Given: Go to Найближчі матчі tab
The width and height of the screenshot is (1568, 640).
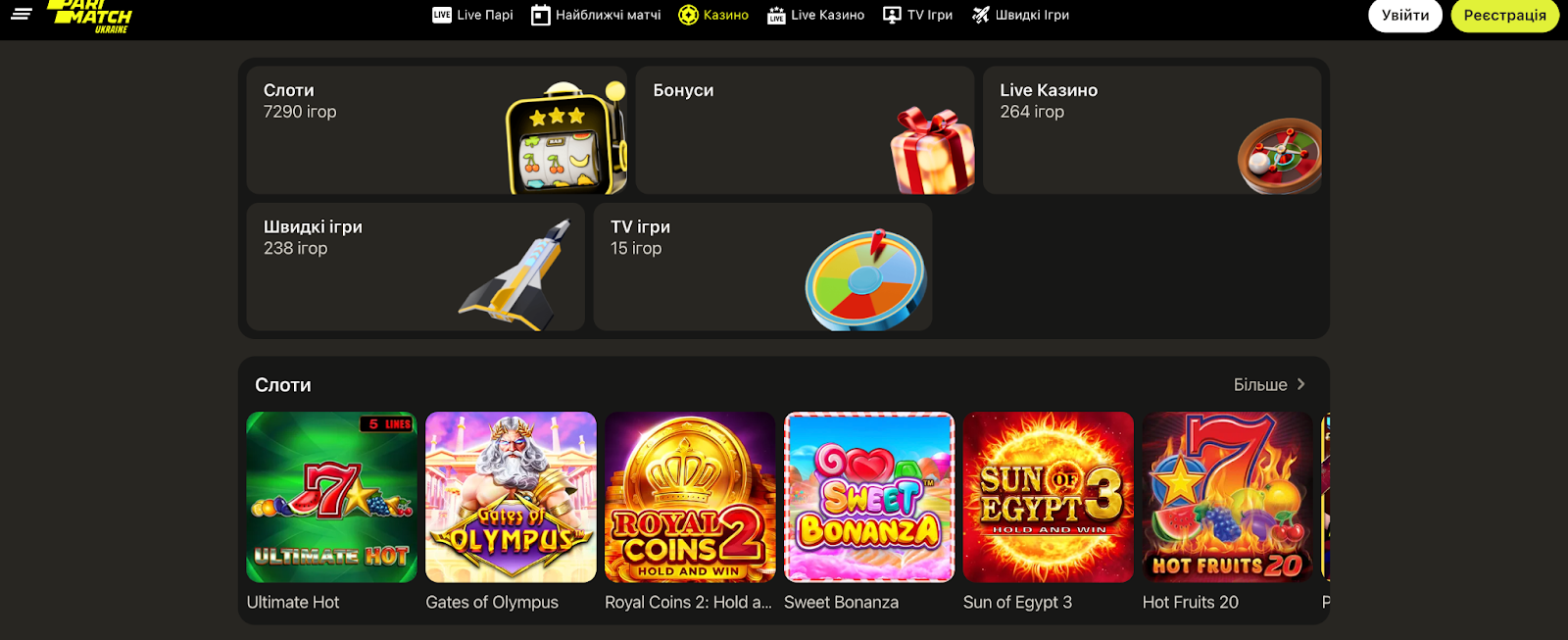Looking at the screenshot, I should (596, 15).
